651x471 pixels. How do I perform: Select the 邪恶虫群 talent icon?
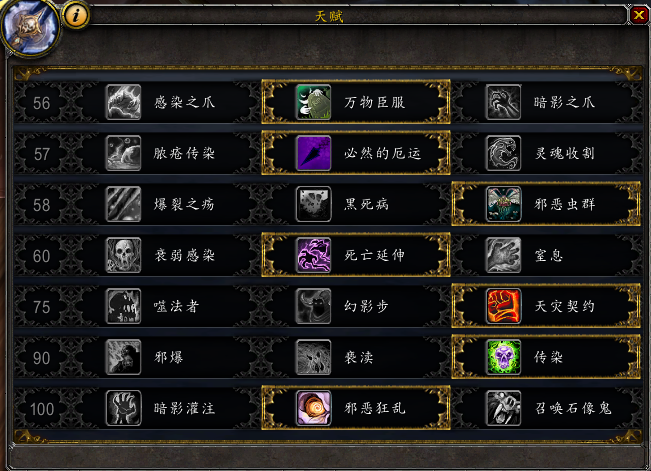tap(503, 204)
